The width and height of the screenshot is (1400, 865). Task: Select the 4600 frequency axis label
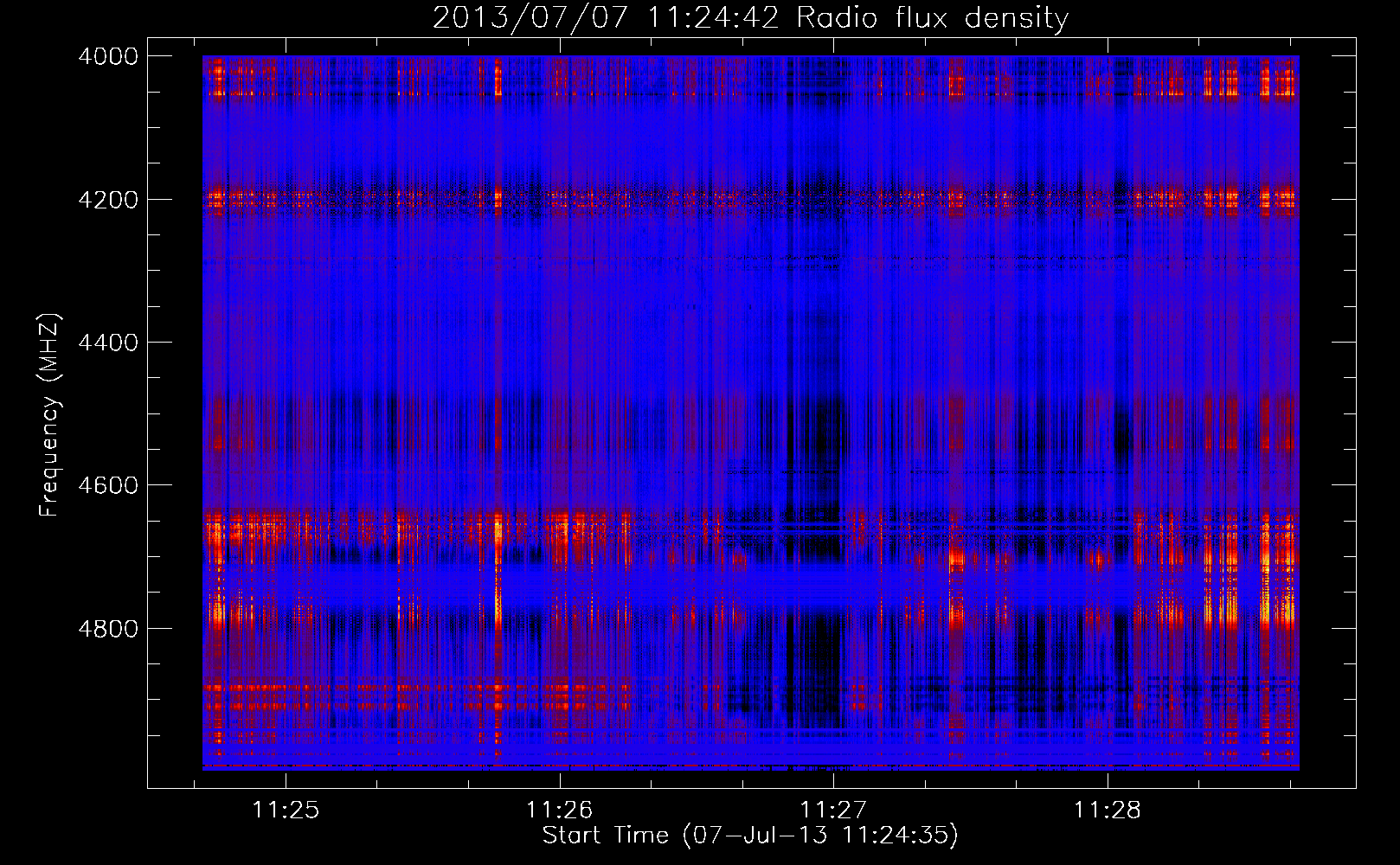click(x=108, y=485)
